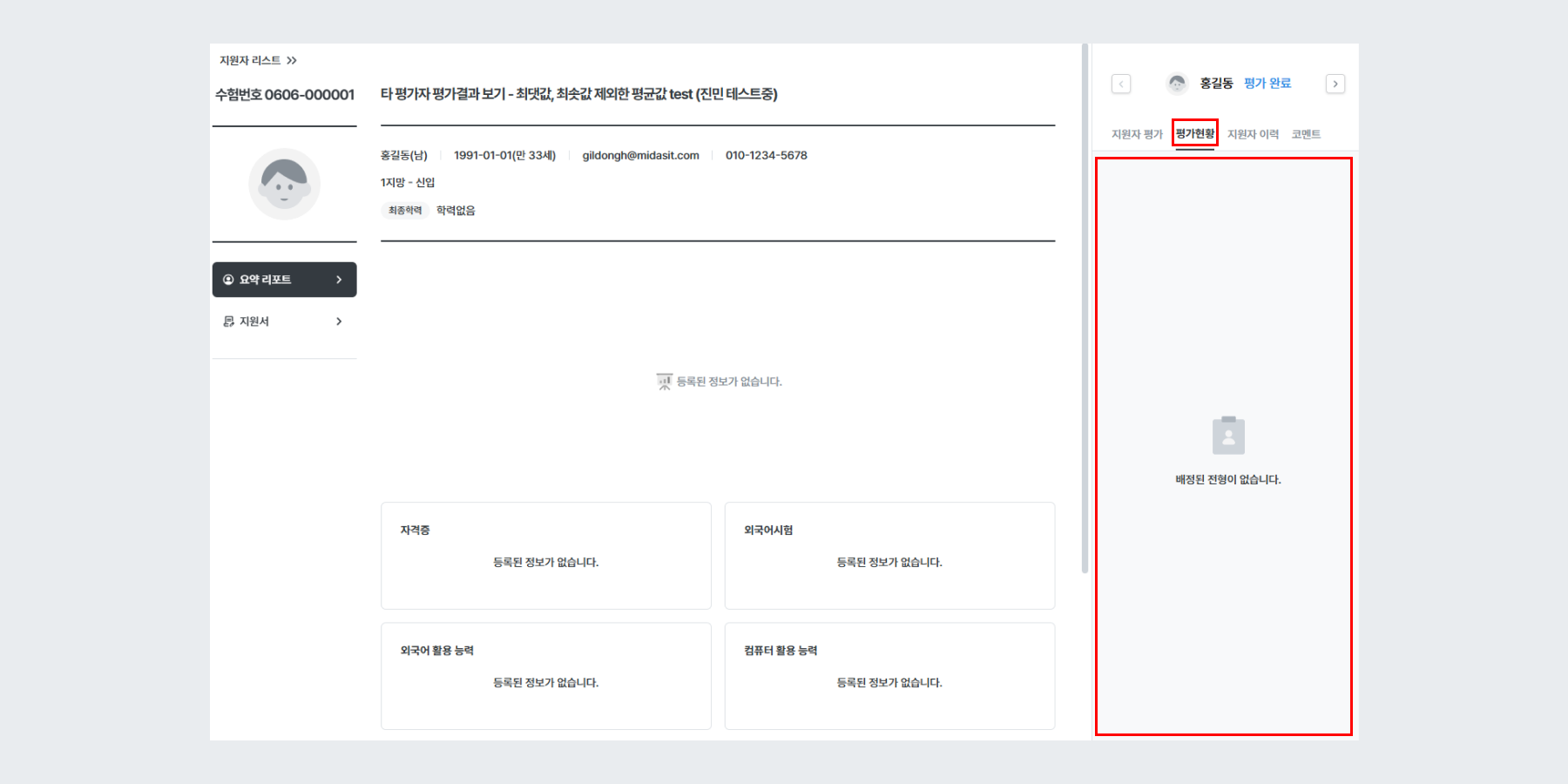Click 홍길동's avatar in the right panel header
This screenshot has width=1568, height=784.
pyautogui.click(x=1177, y=84)
